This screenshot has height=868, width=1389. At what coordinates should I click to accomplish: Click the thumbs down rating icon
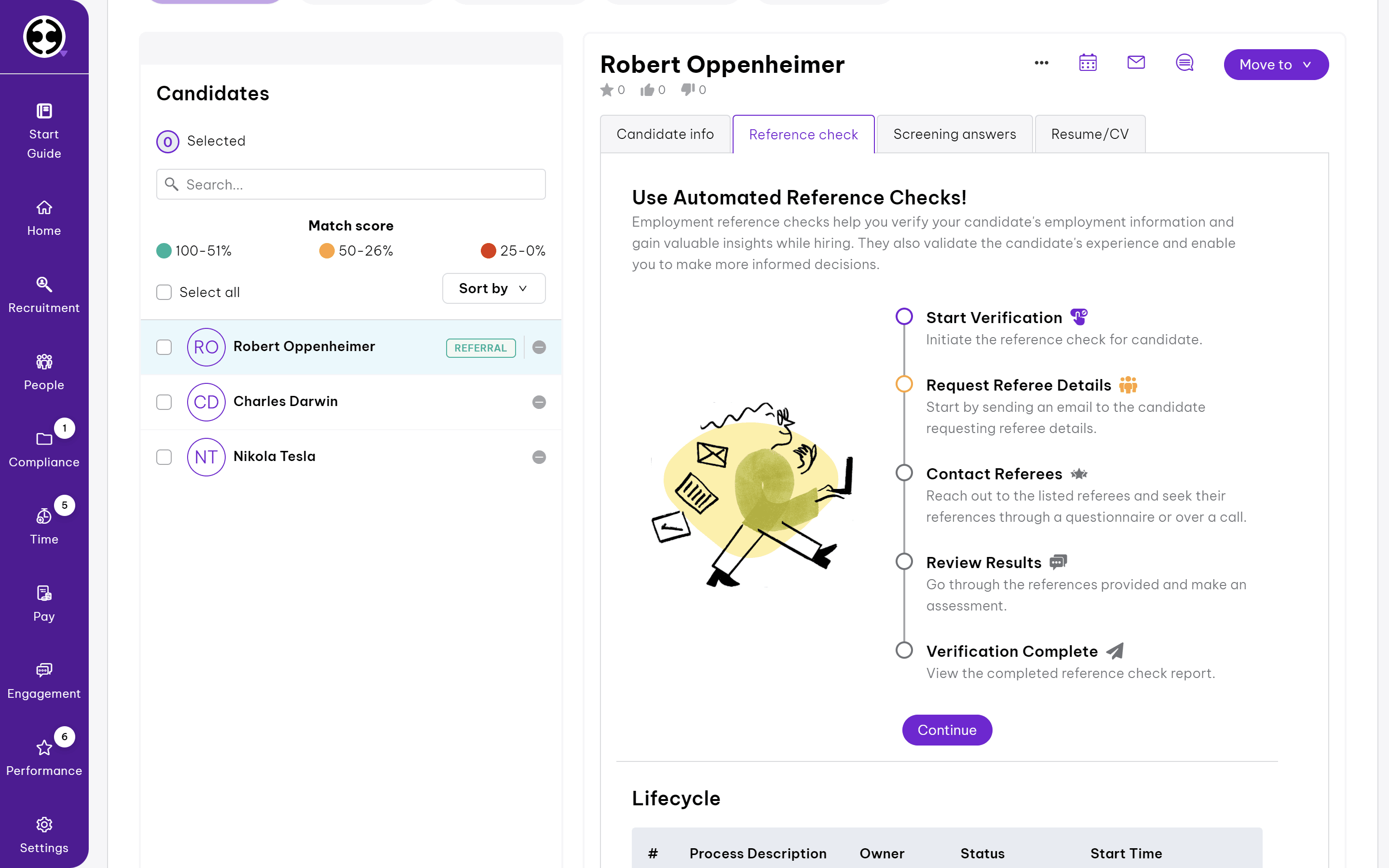688,90
